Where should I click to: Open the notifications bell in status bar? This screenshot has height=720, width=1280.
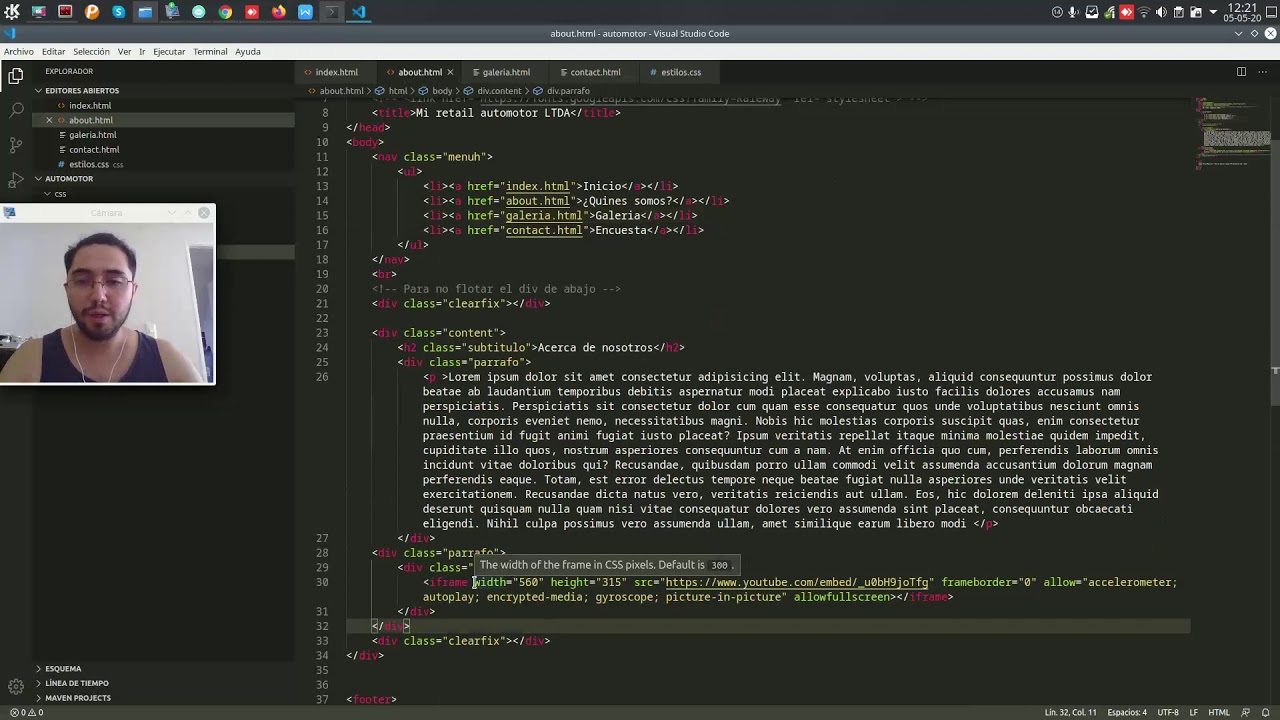[x=1268, y=712]
